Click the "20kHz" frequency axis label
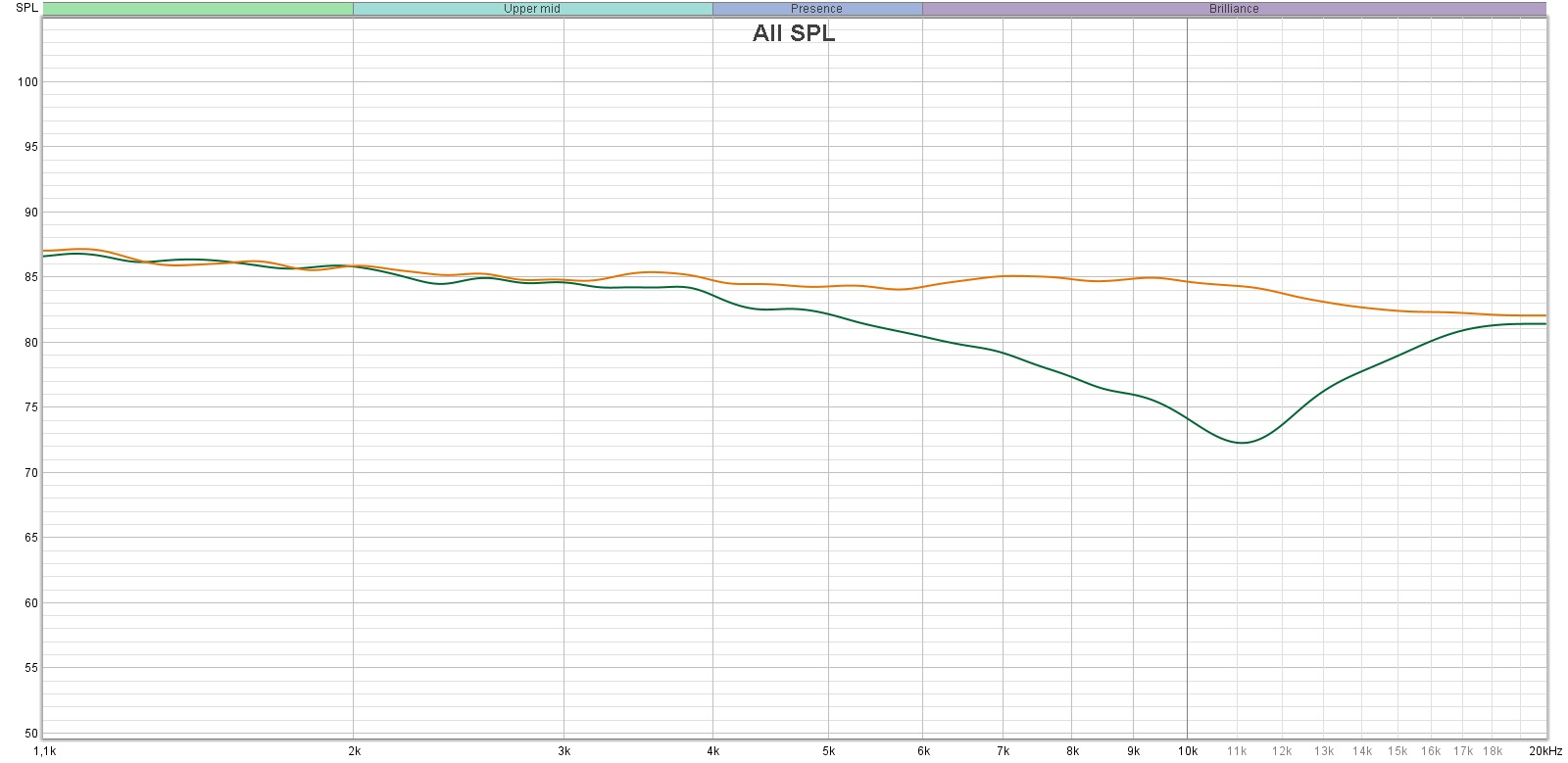1568x763 pixels. (1545, 751)
